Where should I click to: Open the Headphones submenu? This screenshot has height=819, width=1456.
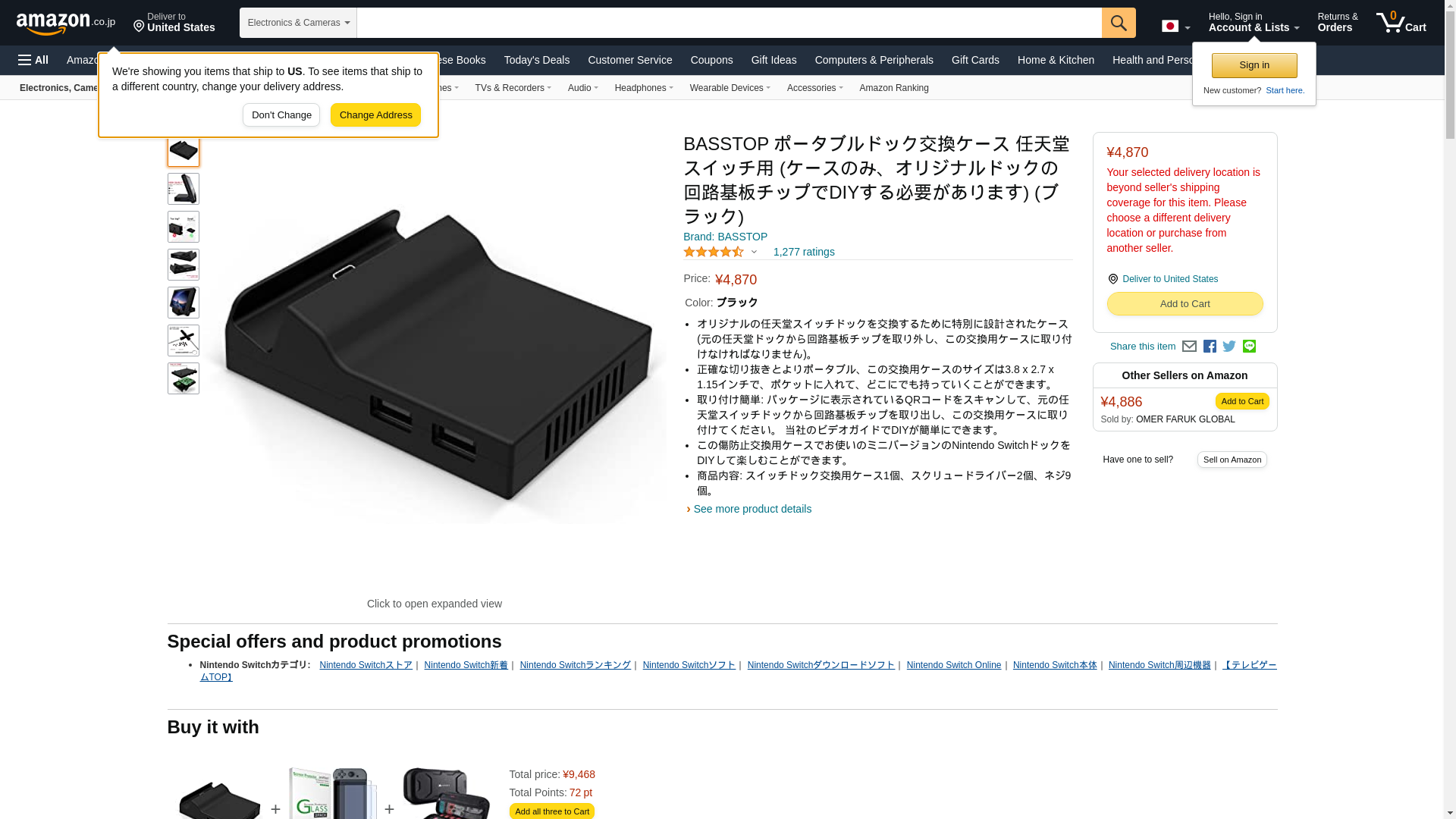tap(644, 88)
